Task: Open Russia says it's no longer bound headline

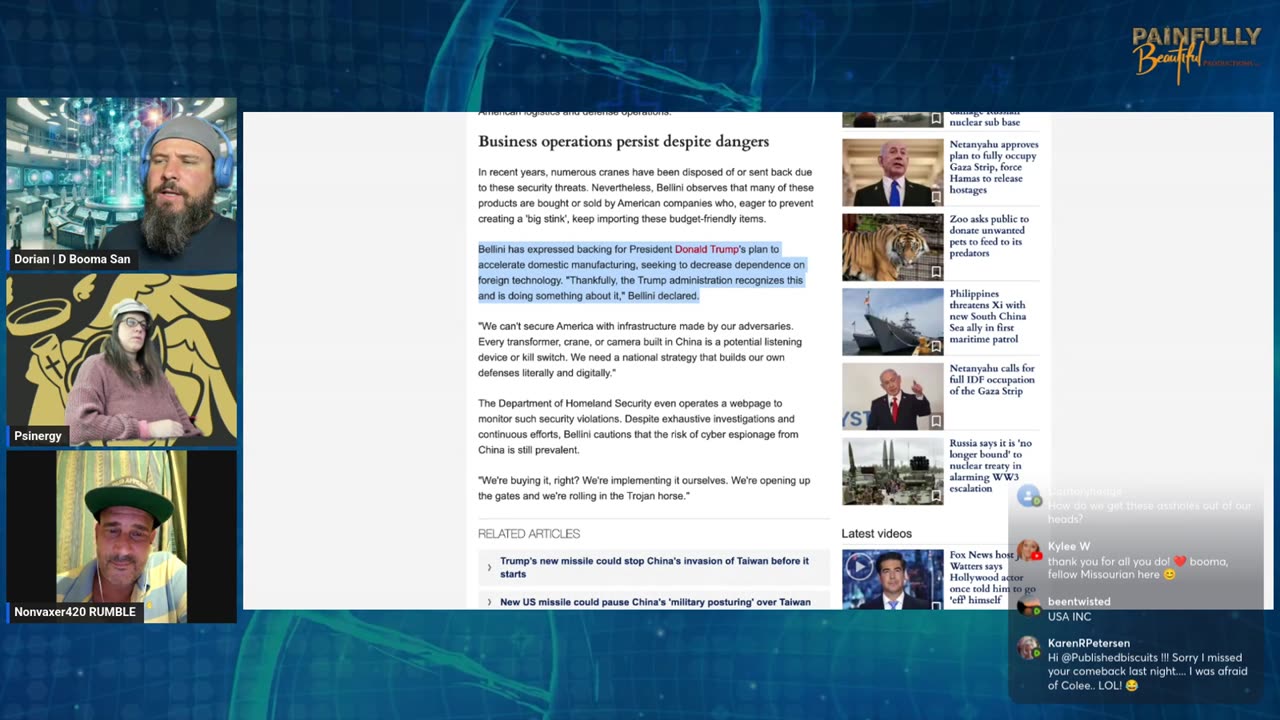Action: (x=991, y=466)
